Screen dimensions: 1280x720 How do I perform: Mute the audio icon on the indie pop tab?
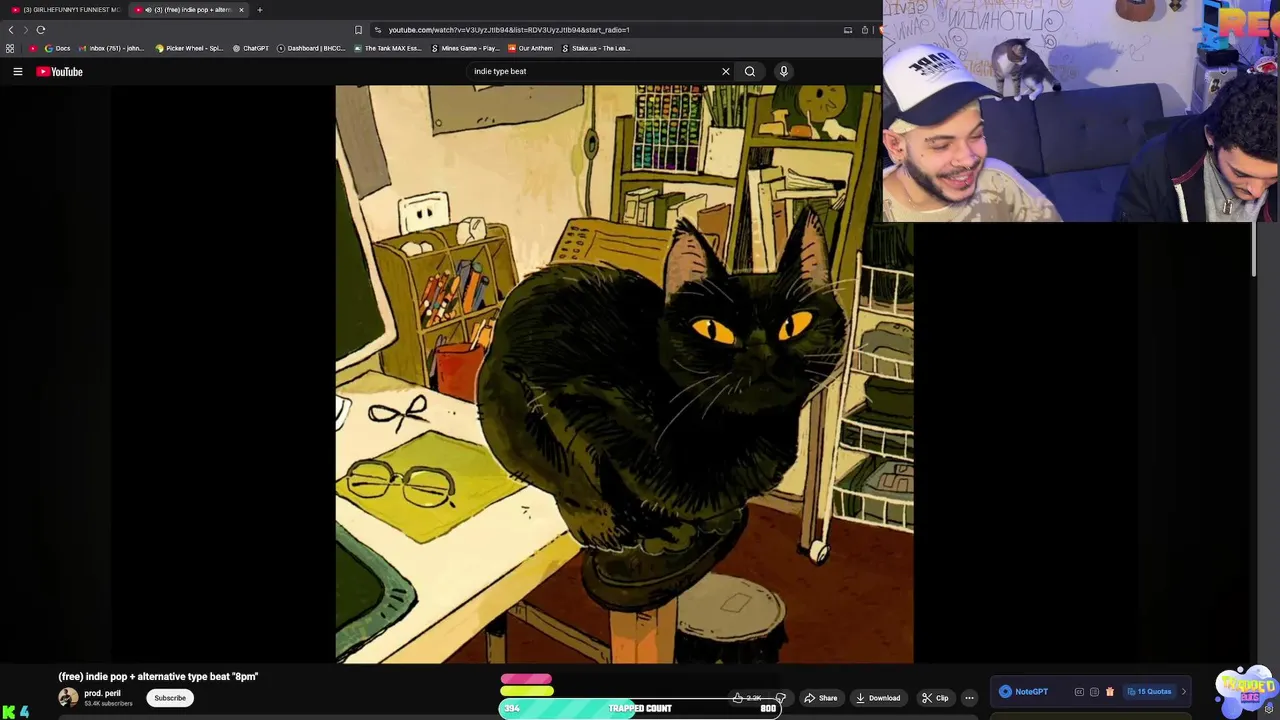[x=148, y=10]
